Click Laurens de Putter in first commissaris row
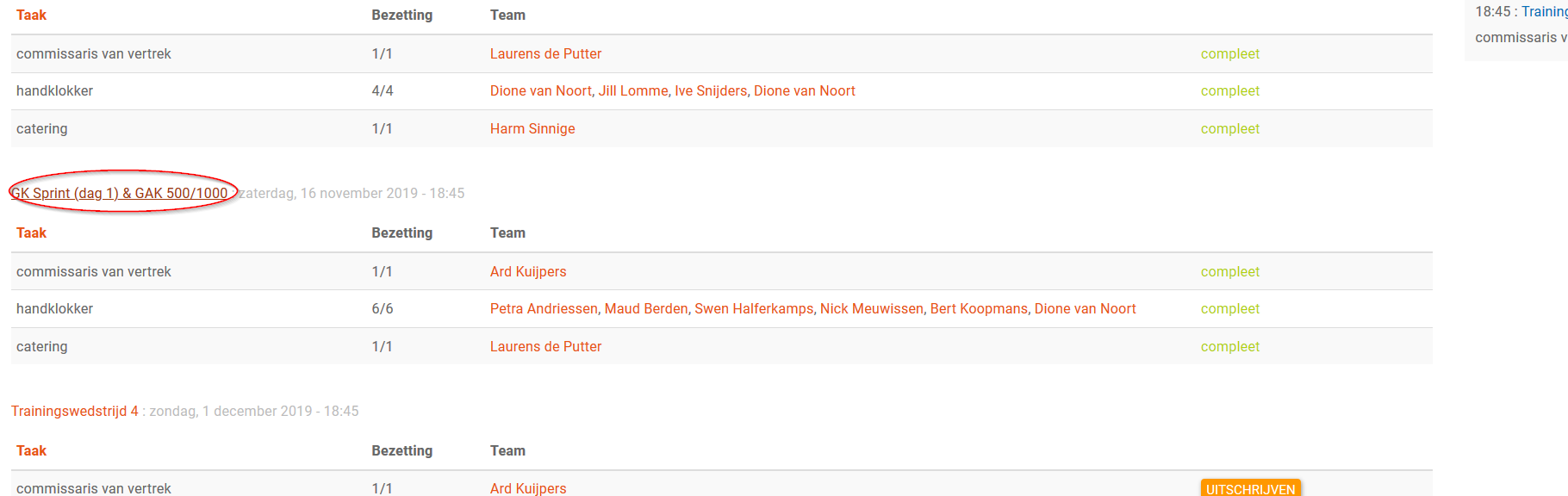The height and width of the screenshot is (496, 1568). (x=545, y=53)
